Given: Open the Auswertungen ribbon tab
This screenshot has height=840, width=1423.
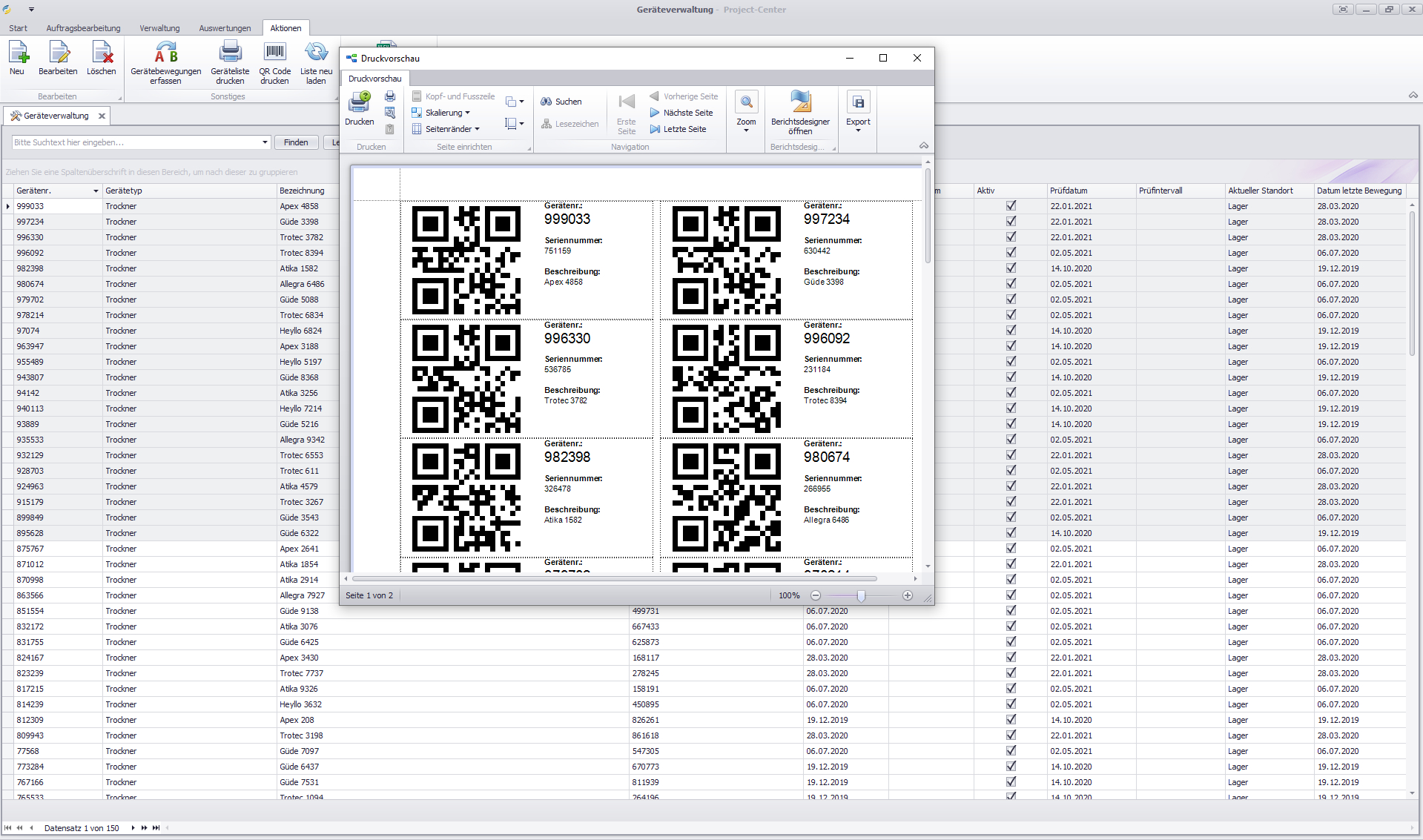Looking at the screenshot, I should [x=225, y=28].
